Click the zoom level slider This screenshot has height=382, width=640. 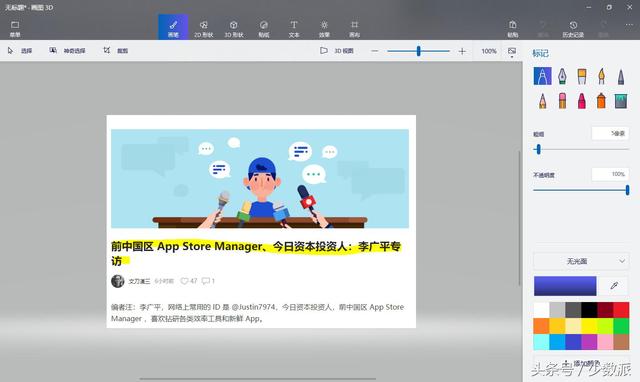[418, 51]
